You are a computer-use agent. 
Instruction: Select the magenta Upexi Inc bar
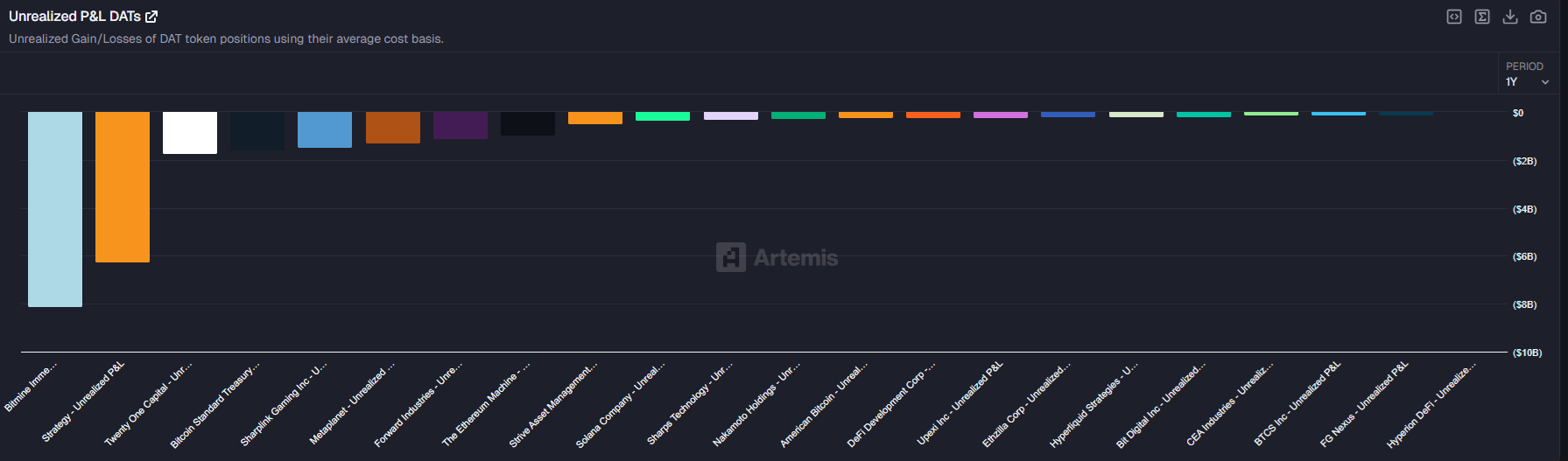point(1001,115)
